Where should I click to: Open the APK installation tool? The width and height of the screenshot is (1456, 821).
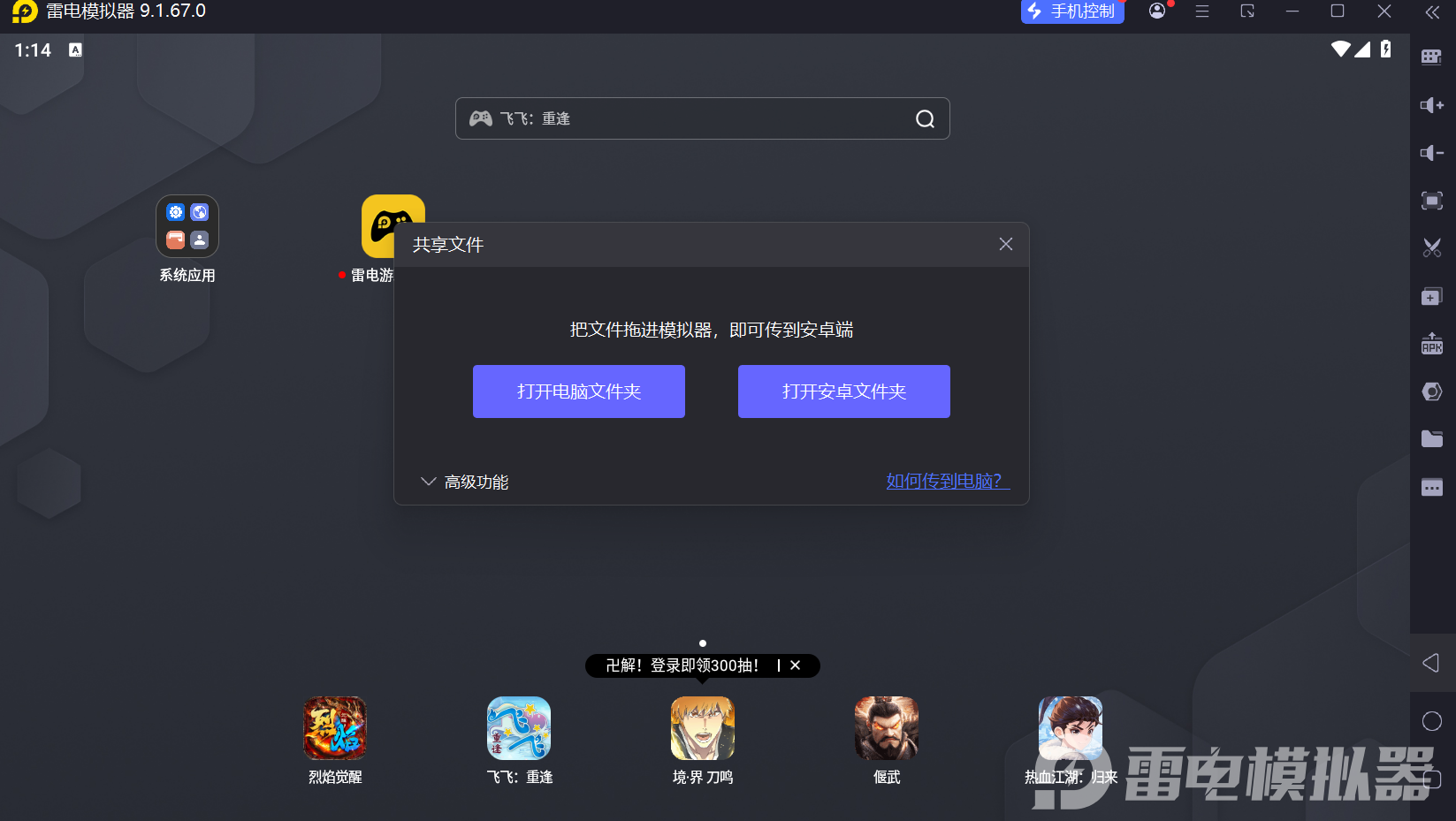tap(1432, 345)
